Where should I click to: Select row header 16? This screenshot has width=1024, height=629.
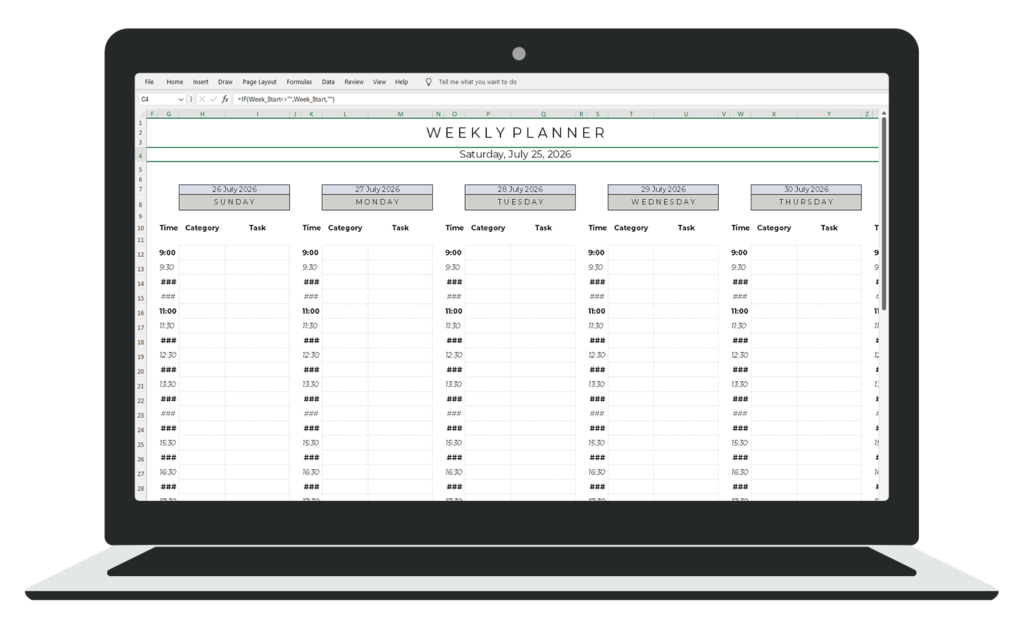pos(140,313)
